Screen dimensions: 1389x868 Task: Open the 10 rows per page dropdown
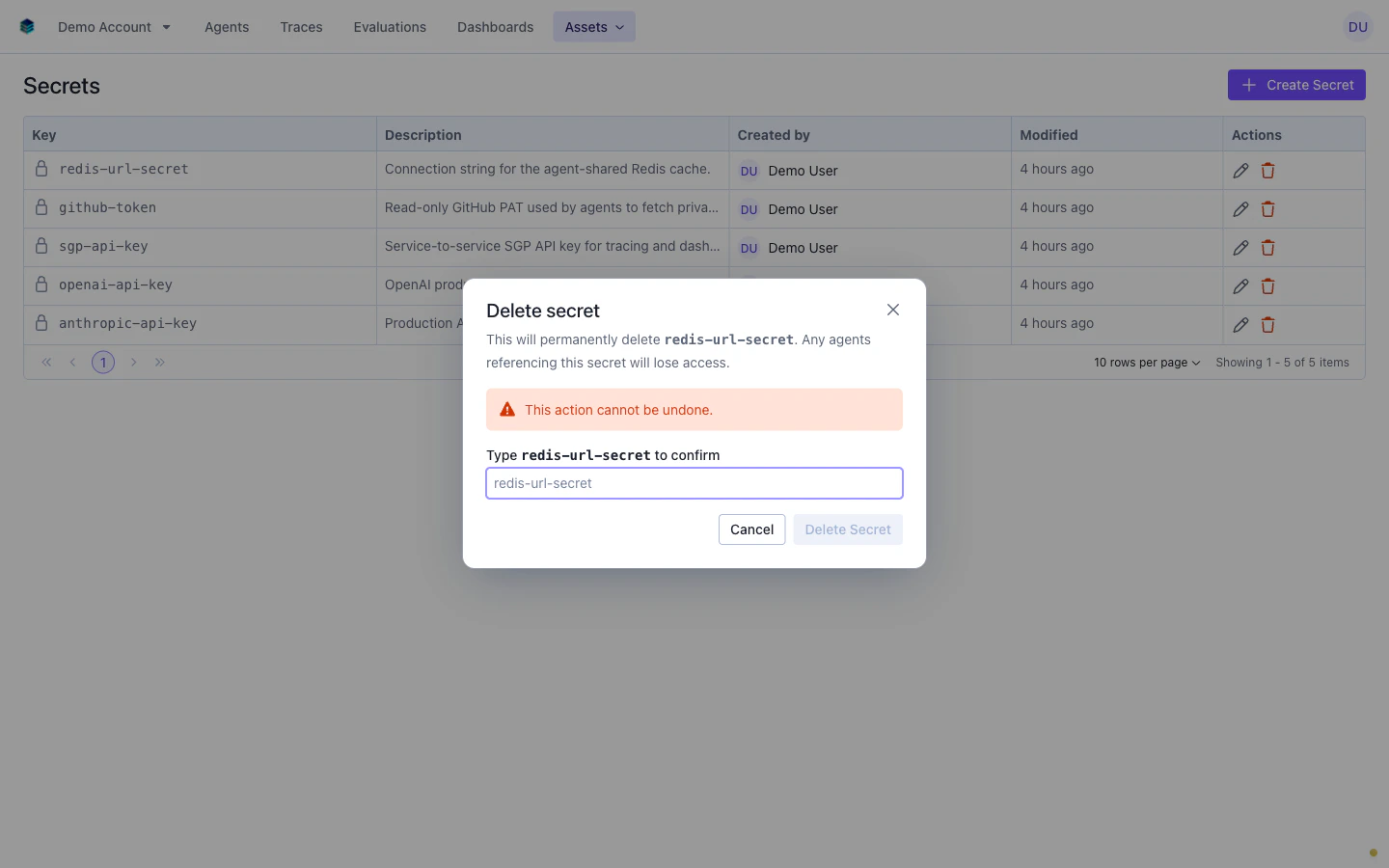[1147, 363]
